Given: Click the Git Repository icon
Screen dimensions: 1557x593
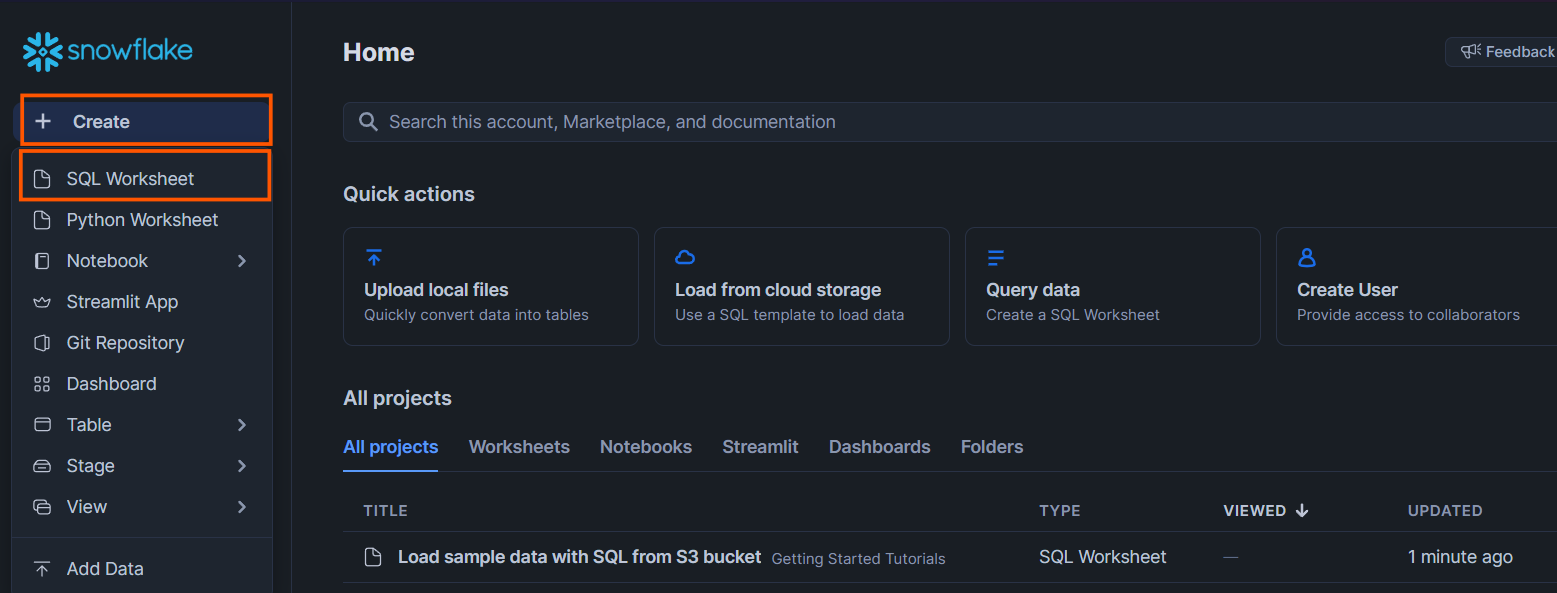Looking at the screenshot, I should click(42, 343).
